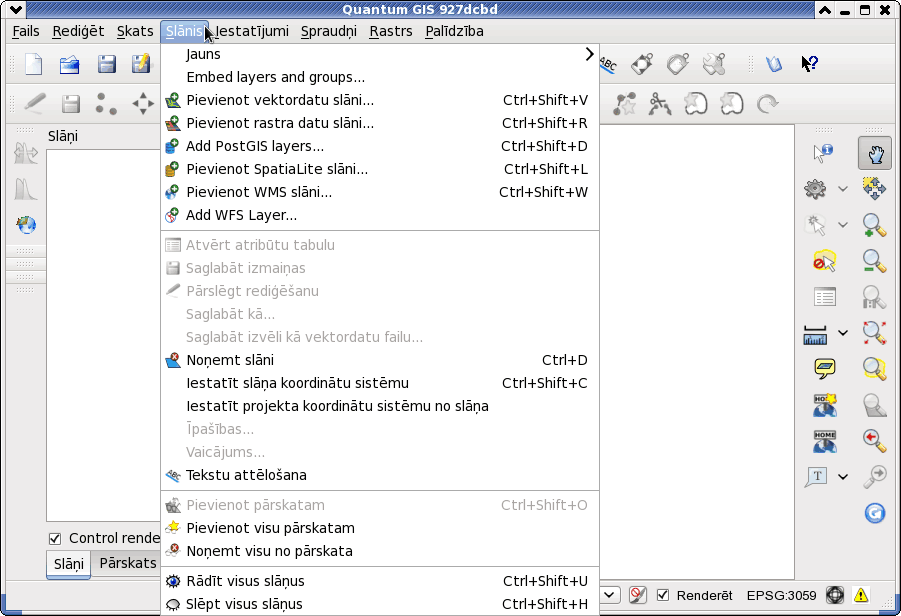This screenshot has height=616, width=901.
Task: Open the Palīdzība menu
Action: (454, 31)
